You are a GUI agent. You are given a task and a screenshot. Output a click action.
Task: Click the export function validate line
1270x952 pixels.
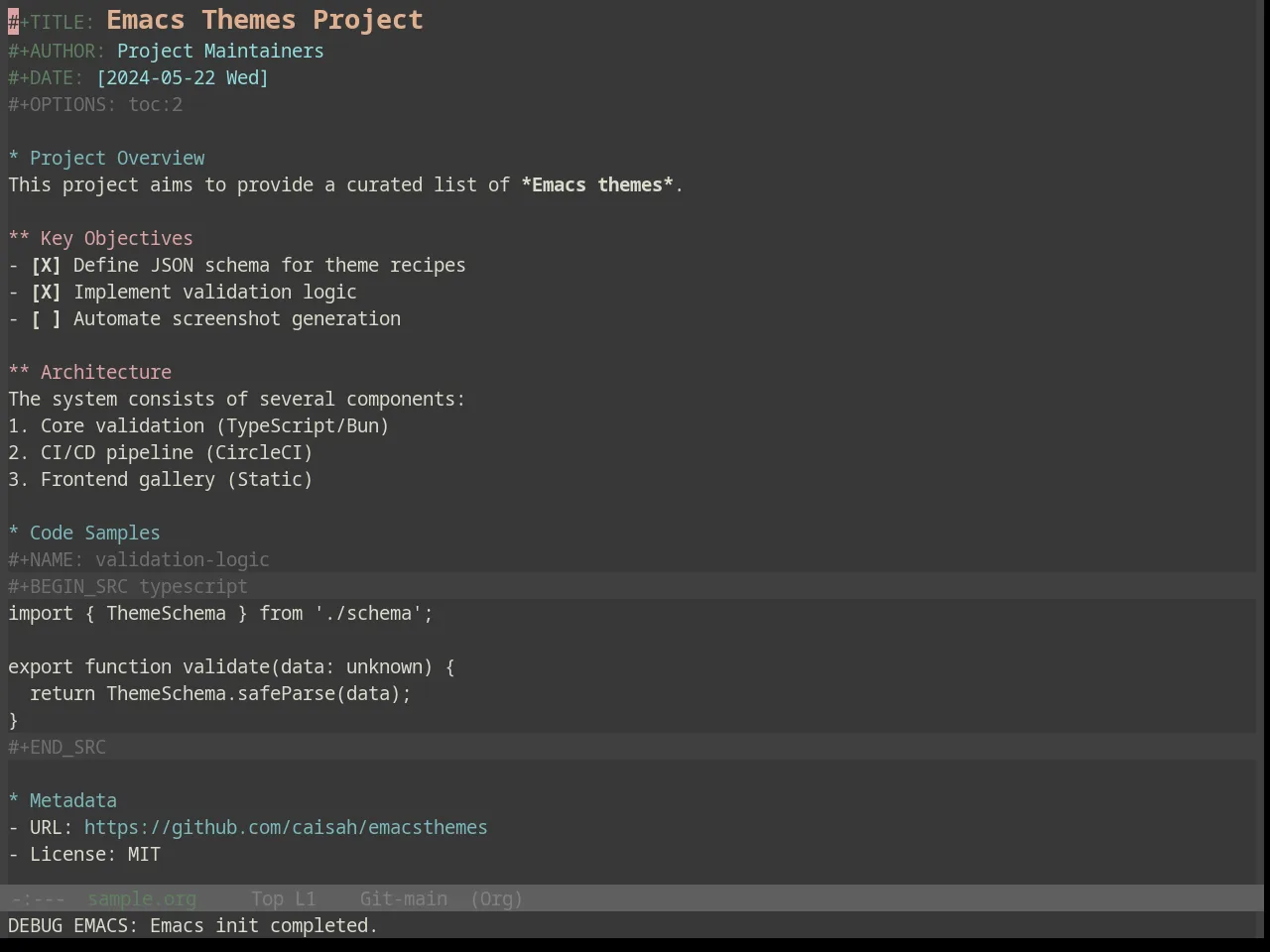point(231,667)
